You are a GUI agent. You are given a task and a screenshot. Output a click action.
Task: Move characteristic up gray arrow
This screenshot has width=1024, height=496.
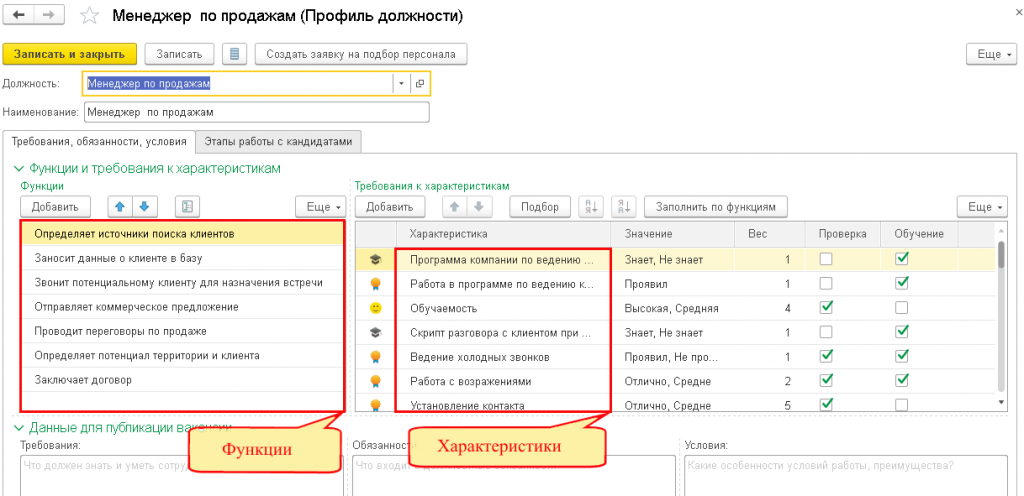coord(455,207)
